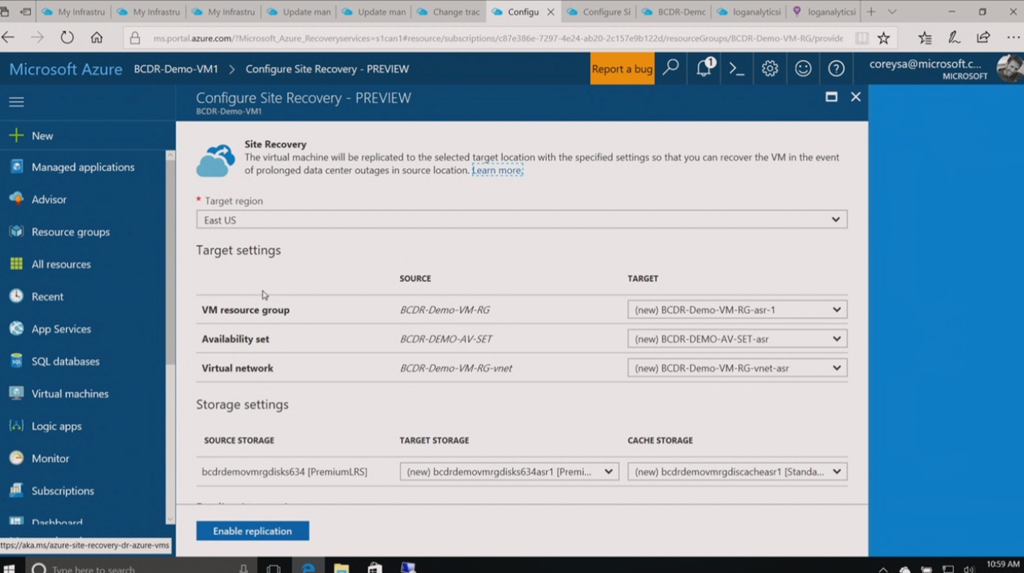Open Logic apps in sidebar

[56, 426]
